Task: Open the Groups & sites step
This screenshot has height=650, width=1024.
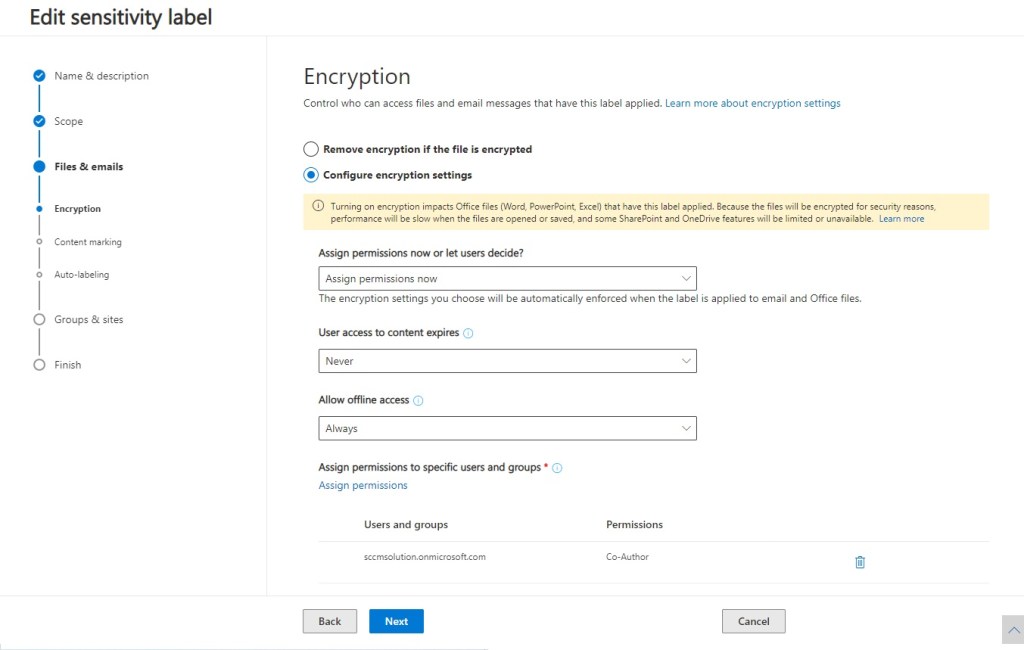Action: 88,320
